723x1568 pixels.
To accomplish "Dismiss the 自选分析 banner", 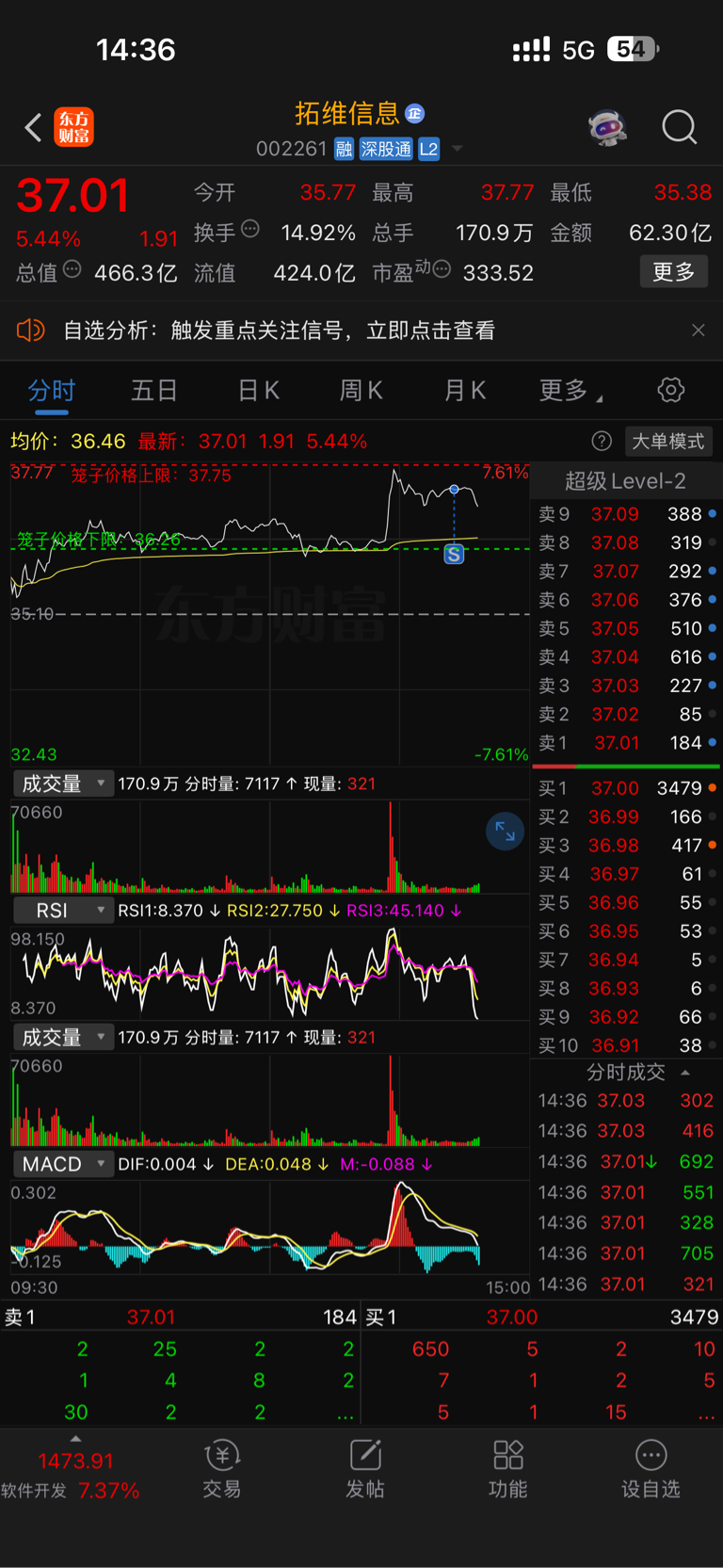I will coord(698,330).
